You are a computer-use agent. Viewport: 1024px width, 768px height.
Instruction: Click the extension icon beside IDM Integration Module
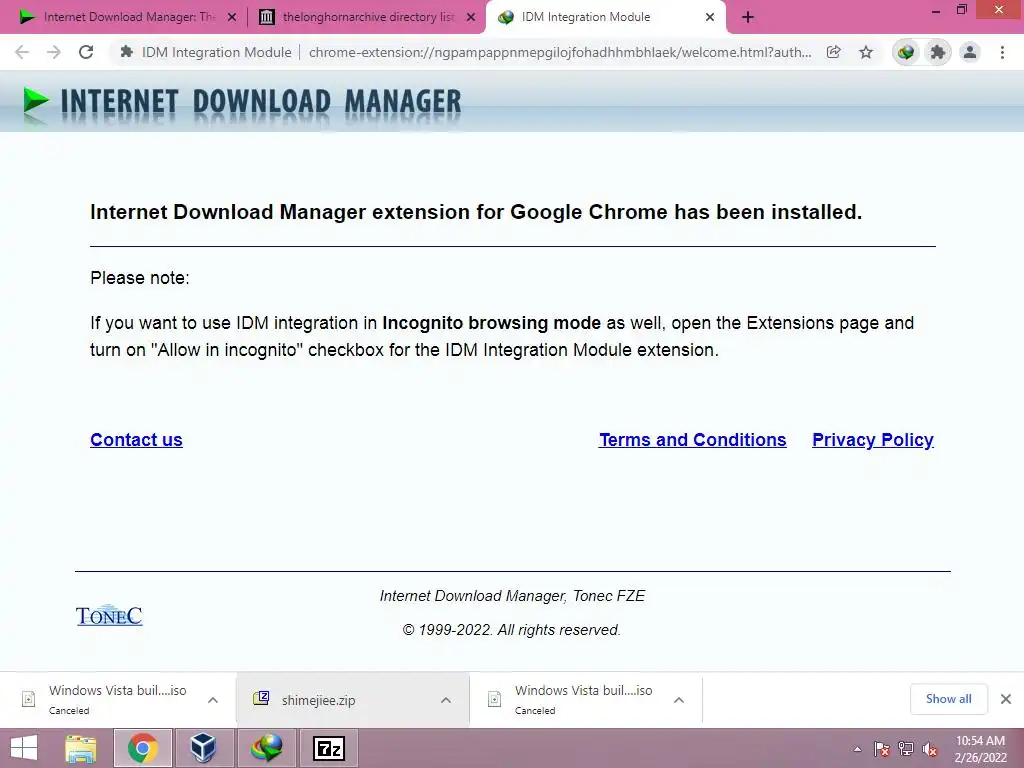(127, 52)
